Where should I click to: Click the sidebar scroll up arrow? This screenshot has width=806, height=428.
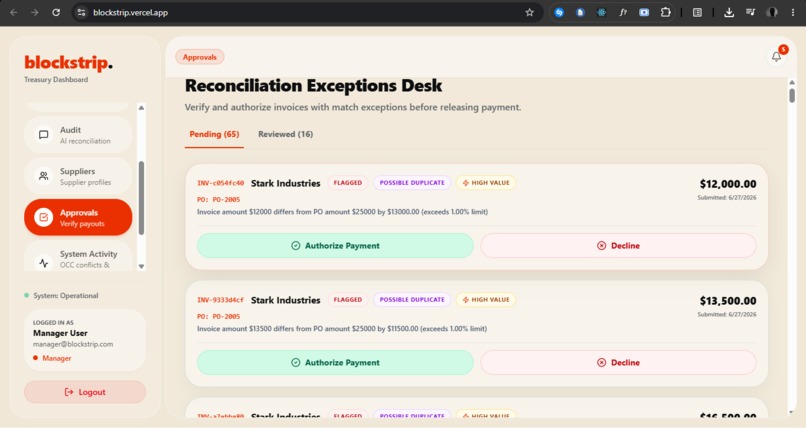click(141, 108)
